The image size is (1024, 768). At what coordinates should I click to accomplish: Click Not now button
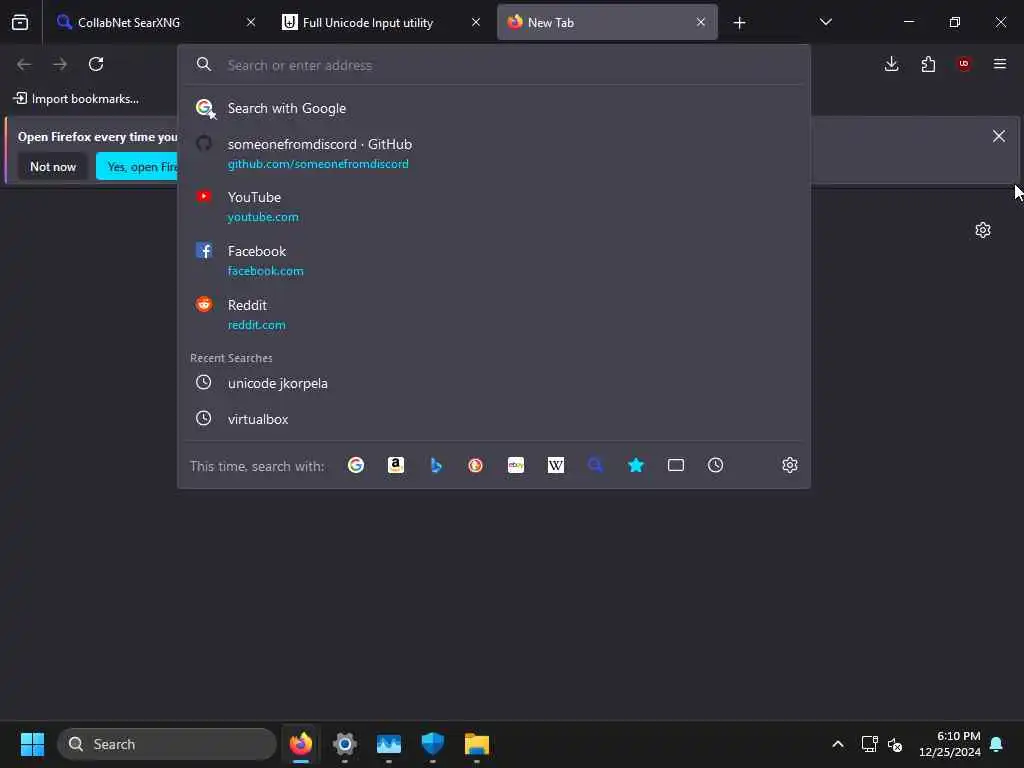53,167
